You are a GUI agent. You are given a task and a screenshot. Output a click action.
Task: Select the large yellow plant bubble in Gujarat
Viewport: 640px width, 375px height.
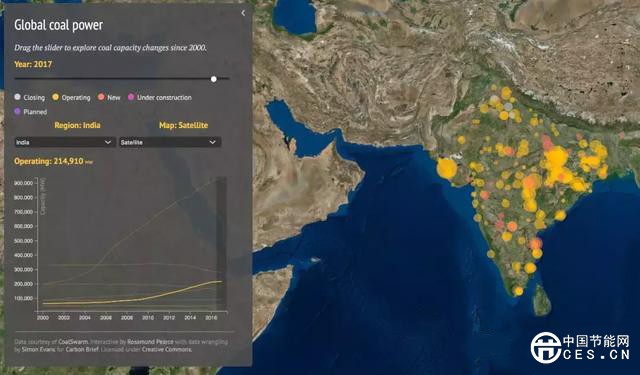pos(447,169)
